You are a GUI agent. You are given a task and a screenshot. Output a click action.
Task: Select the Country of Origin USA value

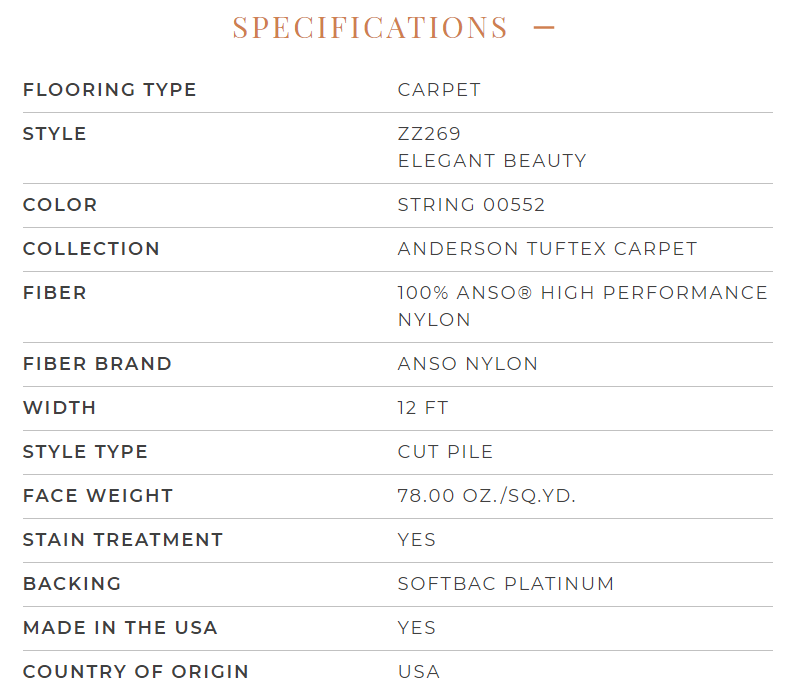[419, 672]
